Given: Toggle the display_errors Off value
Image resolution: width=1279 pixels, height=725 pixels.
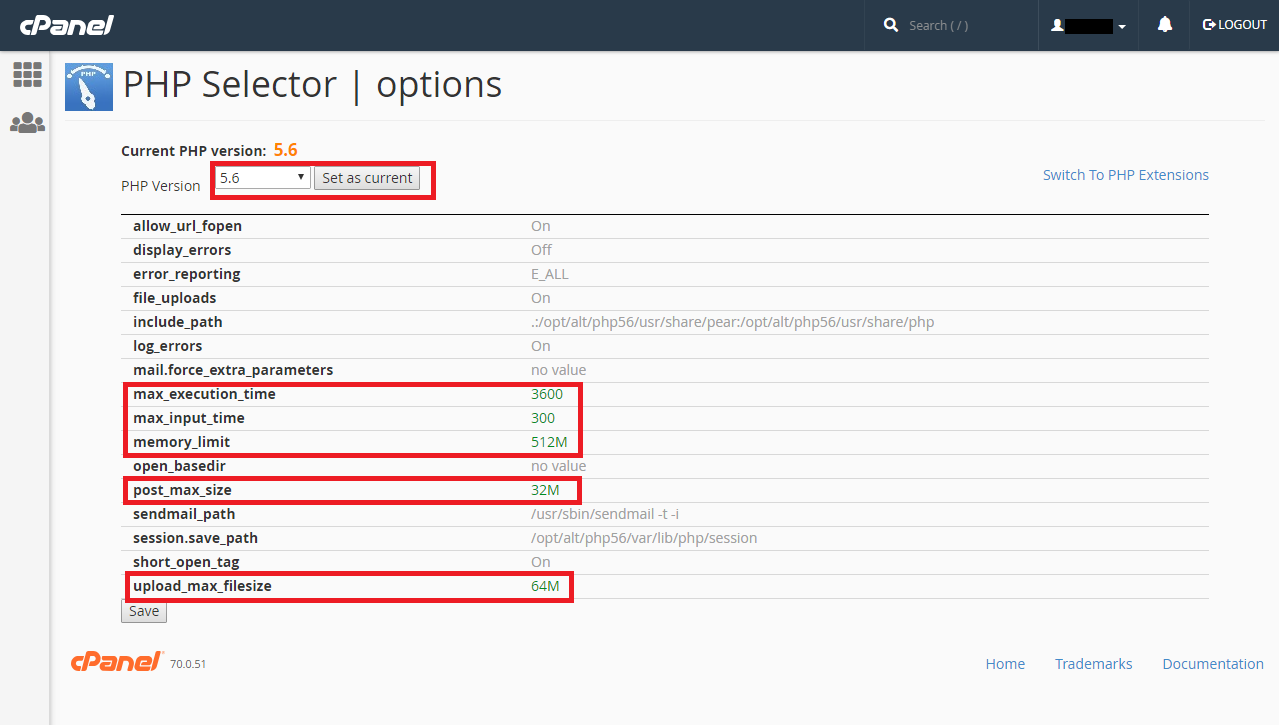Looking at the screenshot, I should tap(541, 250).
